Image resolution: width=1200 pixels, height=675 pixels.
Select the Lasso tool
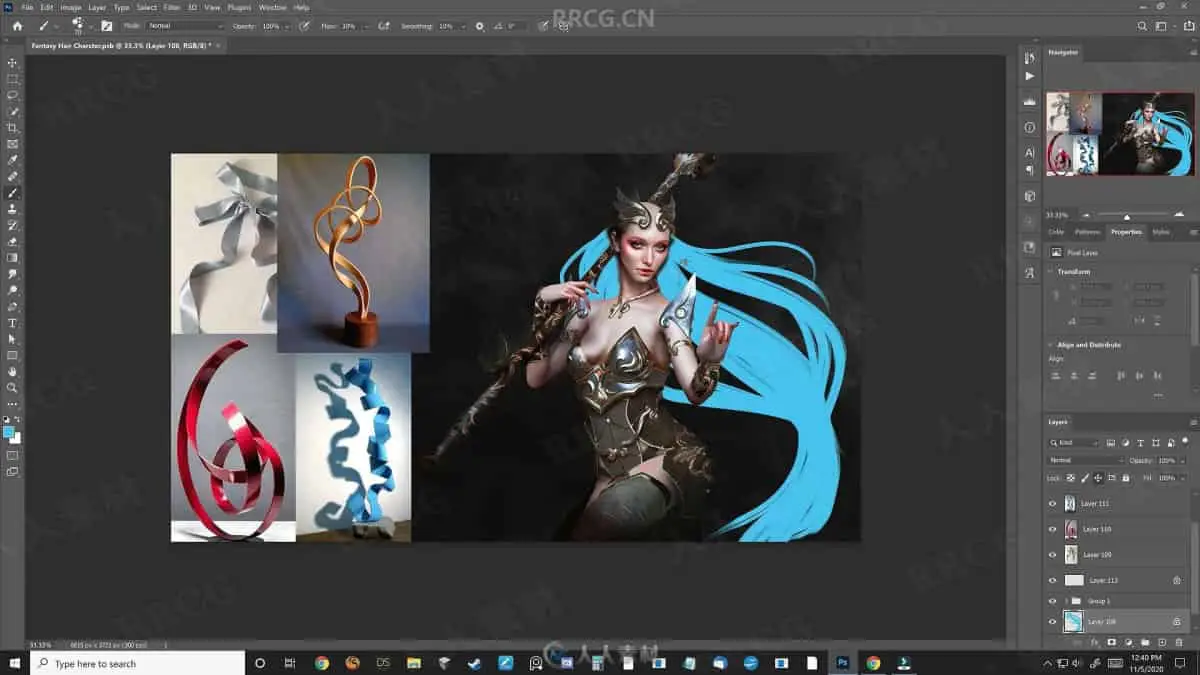point(12,95)
